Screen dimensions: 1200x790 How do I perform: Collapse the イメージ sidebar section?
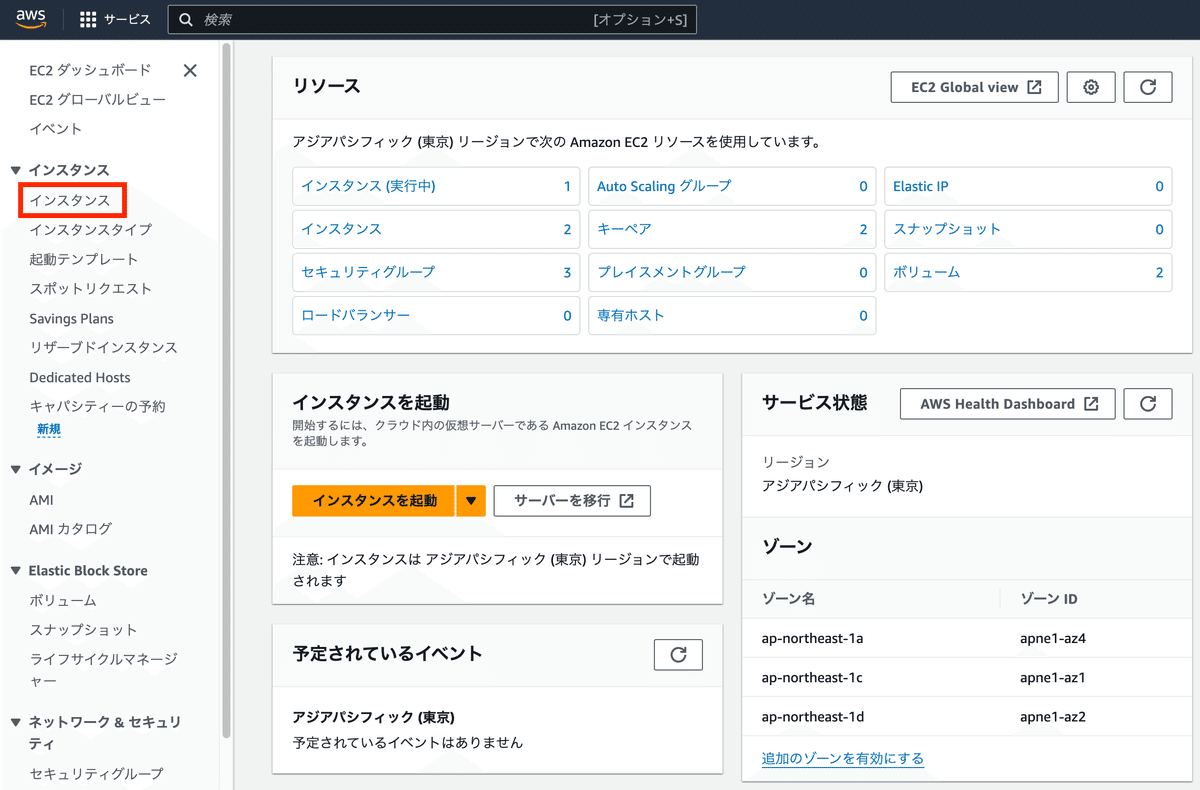point(16,469)
